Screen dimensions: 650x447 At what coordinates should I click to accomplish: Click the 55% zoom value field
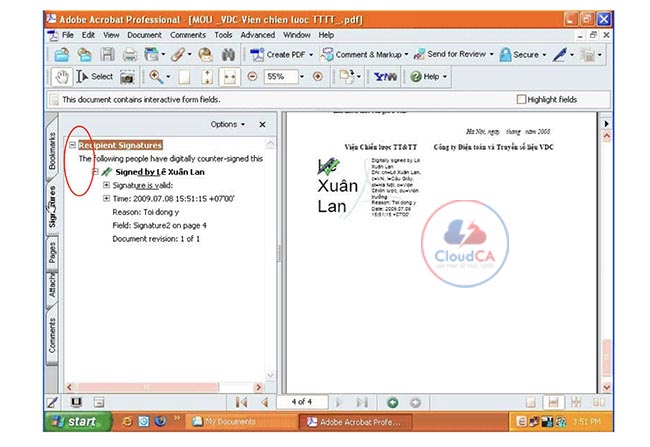[281, 77]
